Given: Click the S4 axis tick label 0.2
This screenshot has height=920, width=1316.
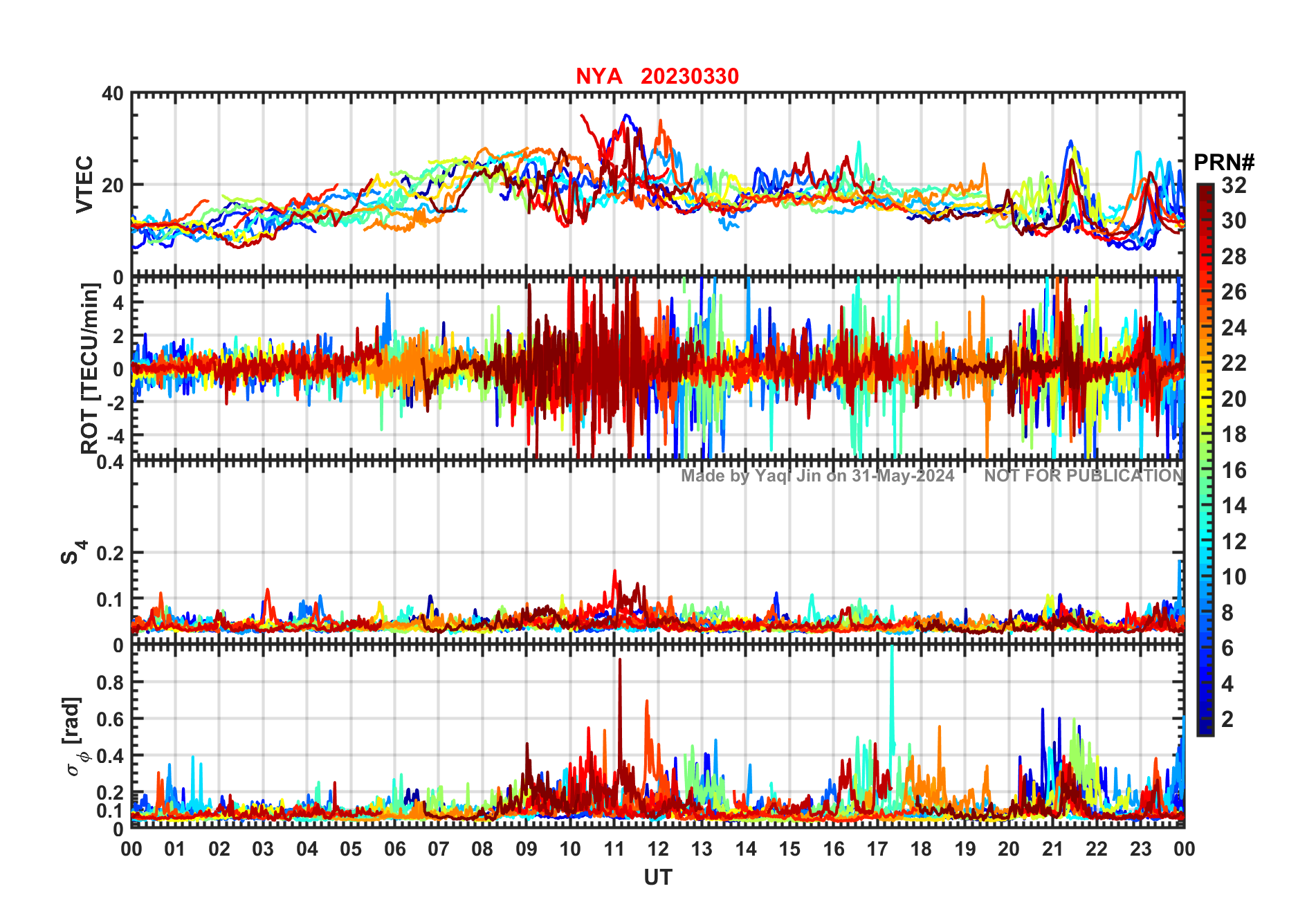Looking at the screenshot, I should (x=110, y=553).
